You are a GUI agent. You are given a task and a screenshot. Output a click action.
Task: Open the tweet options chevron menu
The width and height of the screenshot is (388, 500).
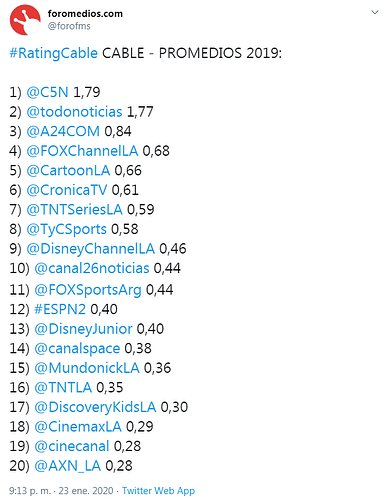tap(375, 12)
